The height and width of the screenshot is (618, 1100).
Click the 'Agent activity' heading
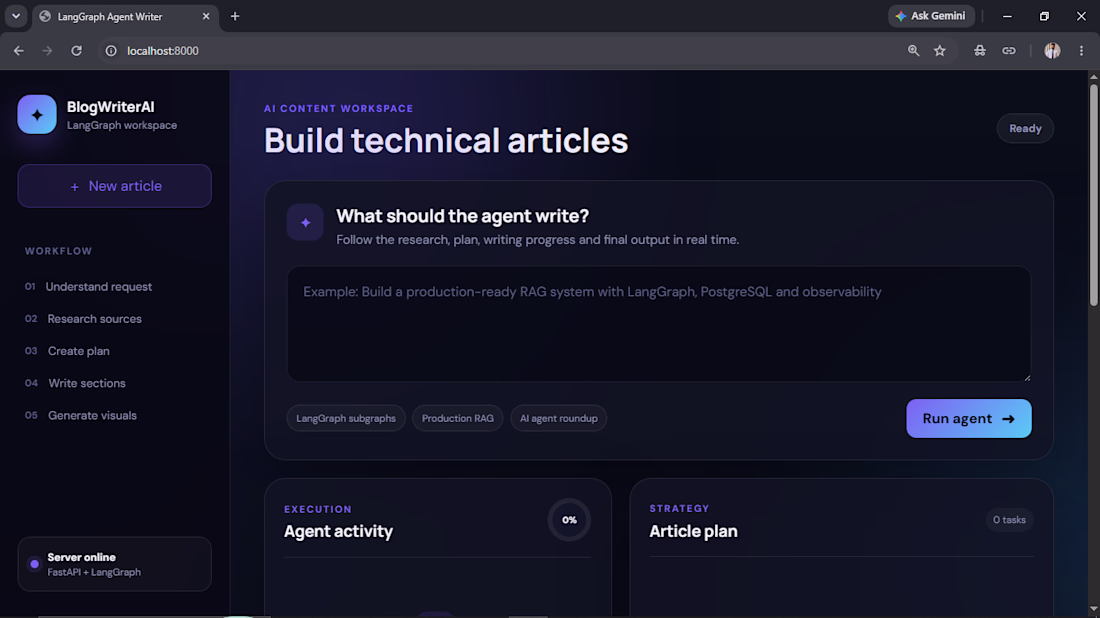coord(338,531)
